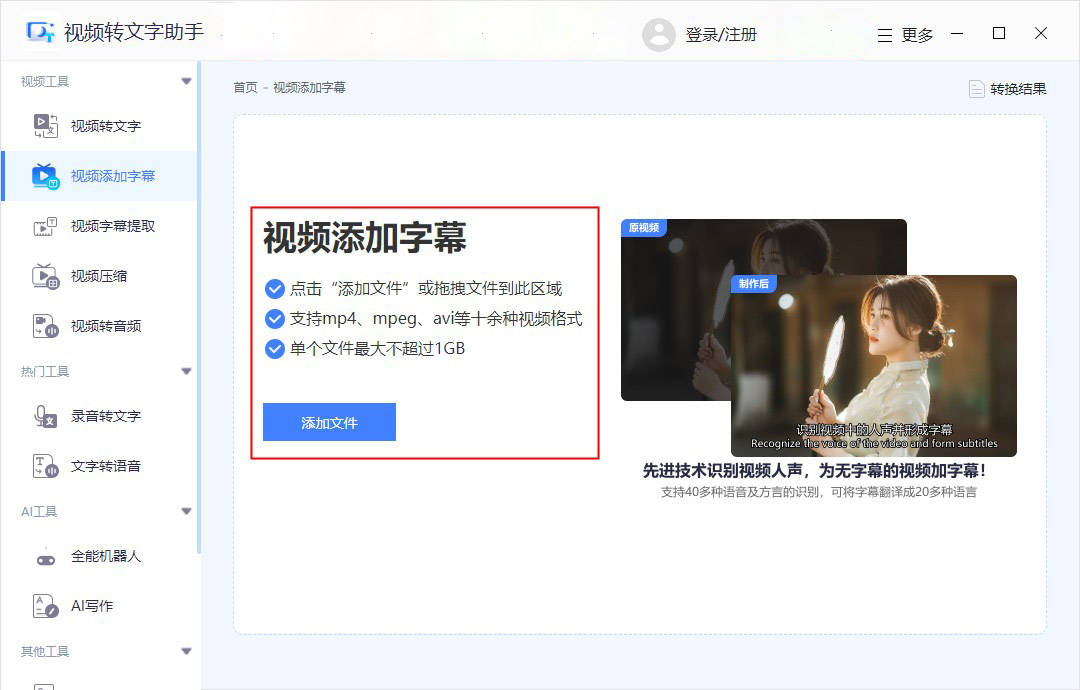
Task: Click the 添加文件 button
Action: (x=329, y=423)
